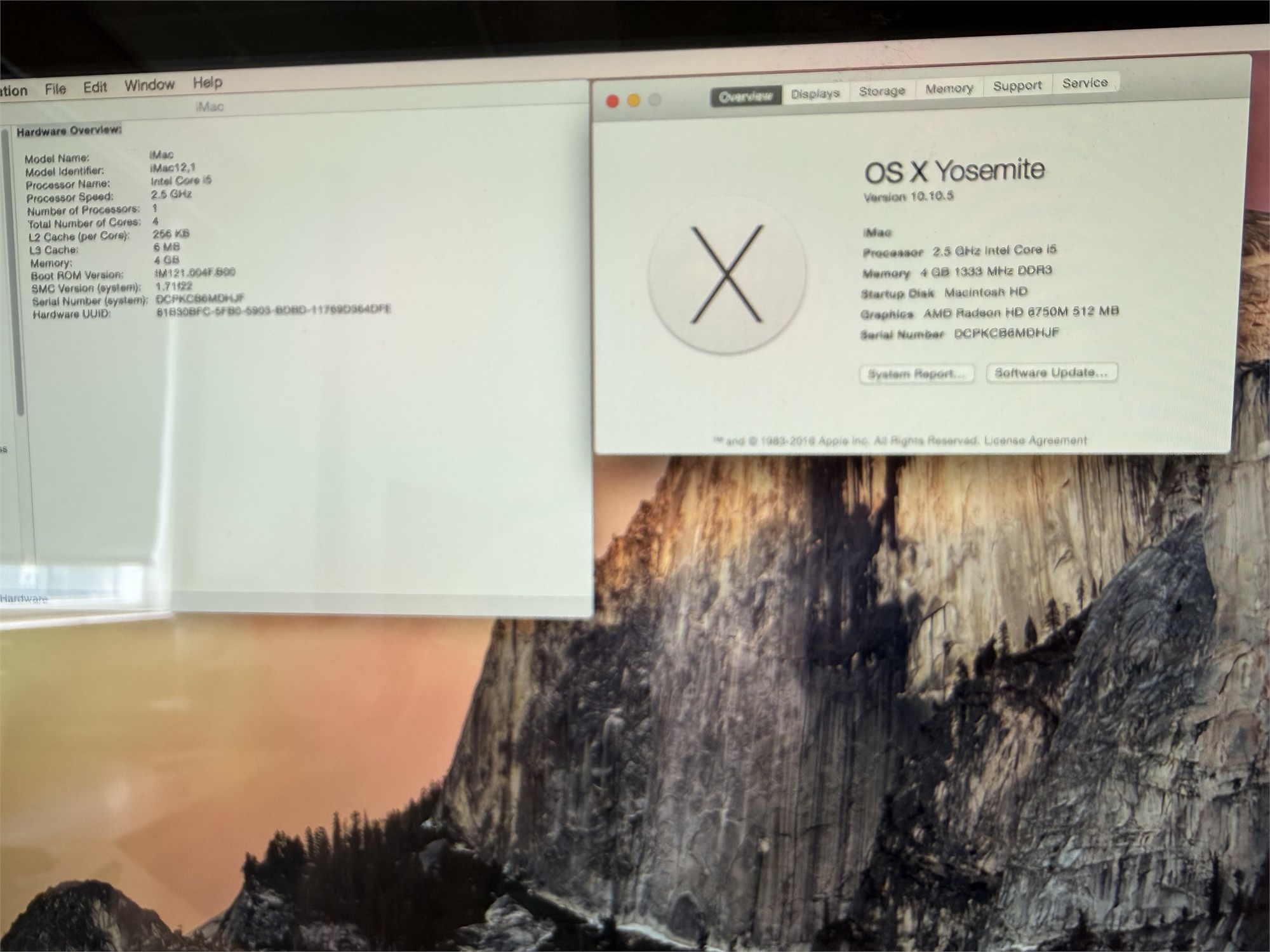Open the Window menu
This screenshot has height=952, width=1270.
point(149,85)
